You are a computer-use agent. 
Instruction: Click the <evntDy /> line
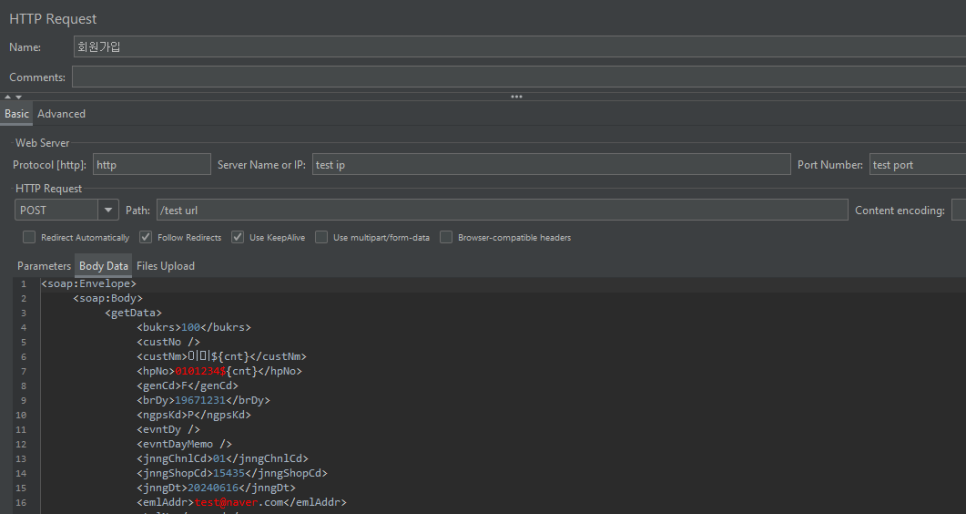(x=169, y=430)
